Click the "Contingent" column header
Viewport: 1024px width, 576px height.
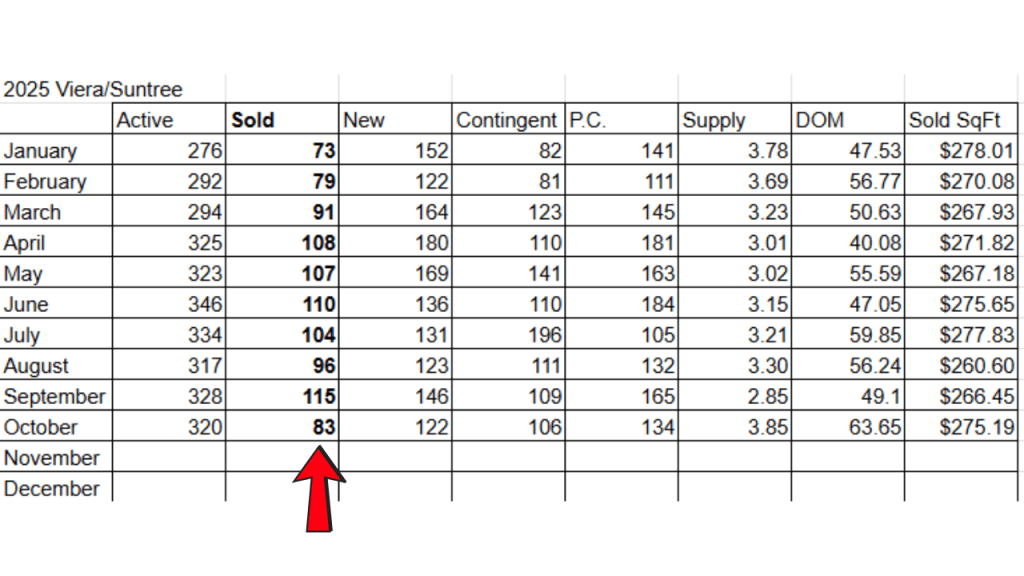tap(506, 120)
